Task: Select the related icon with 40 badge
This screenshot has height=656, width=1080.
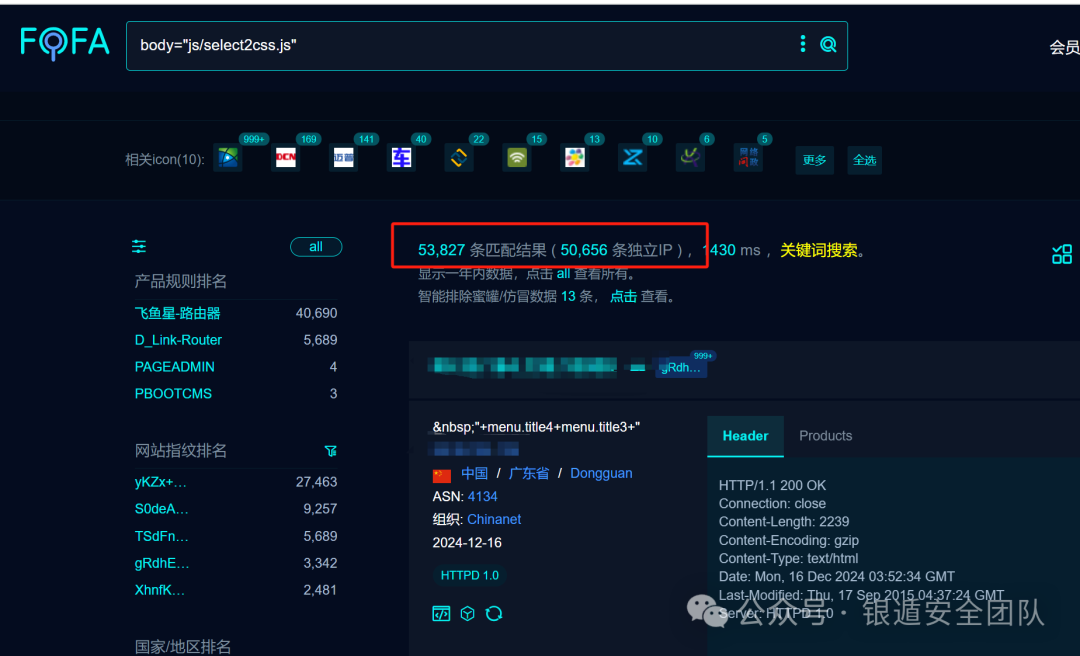Action: coord(401,158)
